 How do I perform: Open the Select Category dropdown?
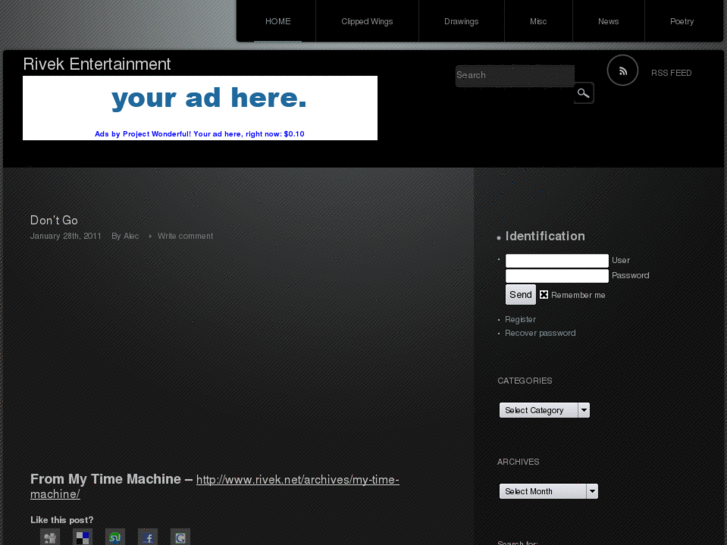pyautogui.click(x=544, y=410)
